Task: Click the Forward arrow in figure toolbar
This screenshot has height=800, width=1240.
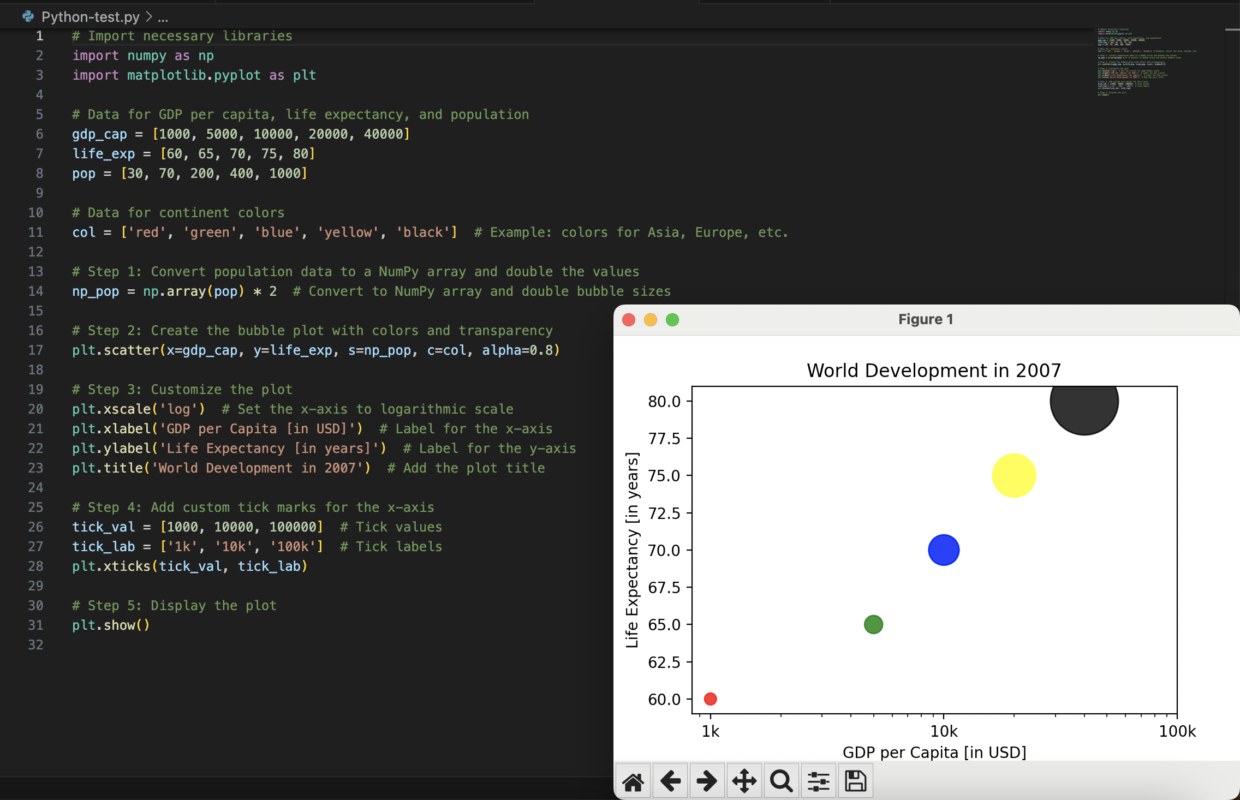Action: click(707, 781)
